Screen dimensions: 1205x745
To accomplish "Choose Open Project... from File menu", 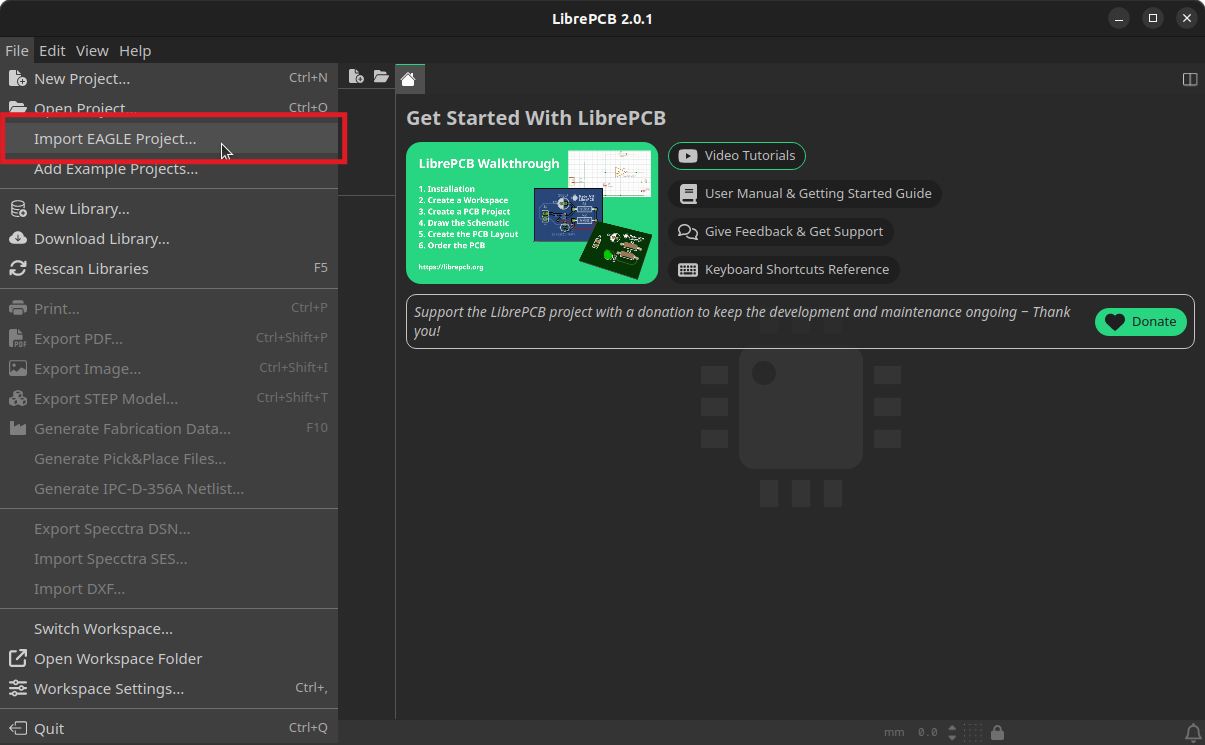I will click(x=169, y=108).
